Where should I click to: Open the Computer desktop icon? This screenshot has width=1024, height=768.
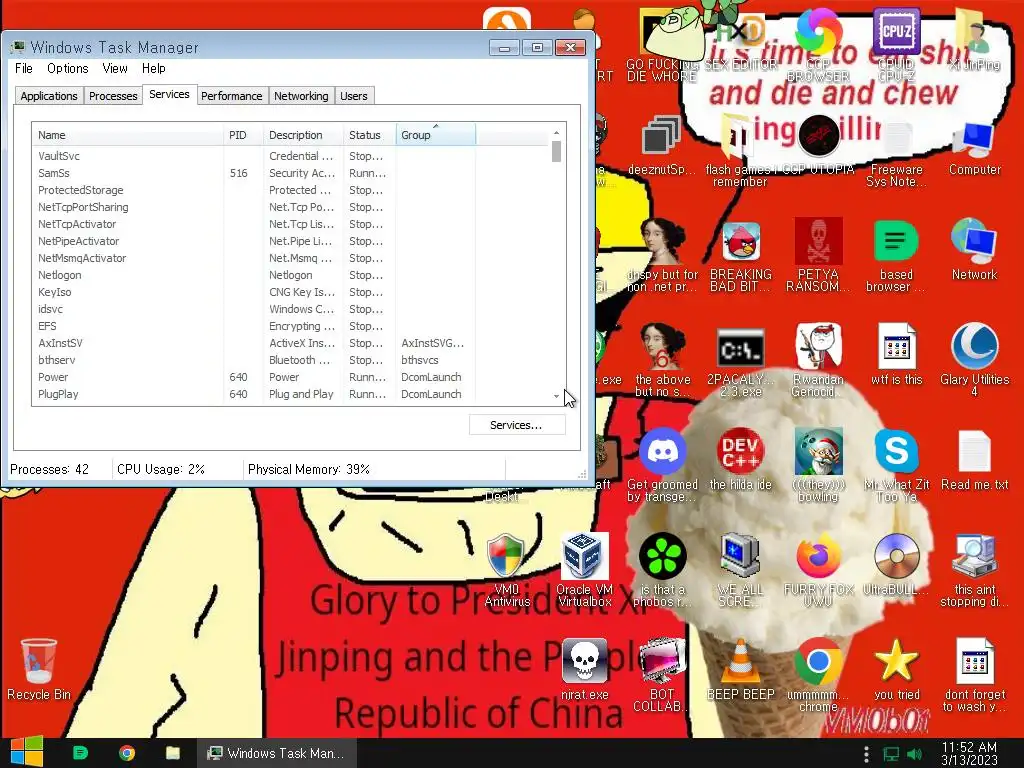974,147
